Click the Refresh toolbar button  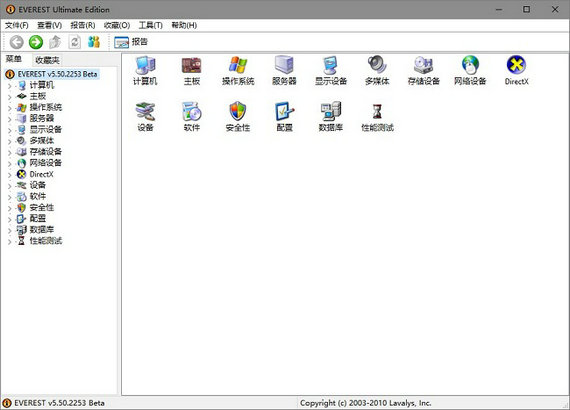75,42
